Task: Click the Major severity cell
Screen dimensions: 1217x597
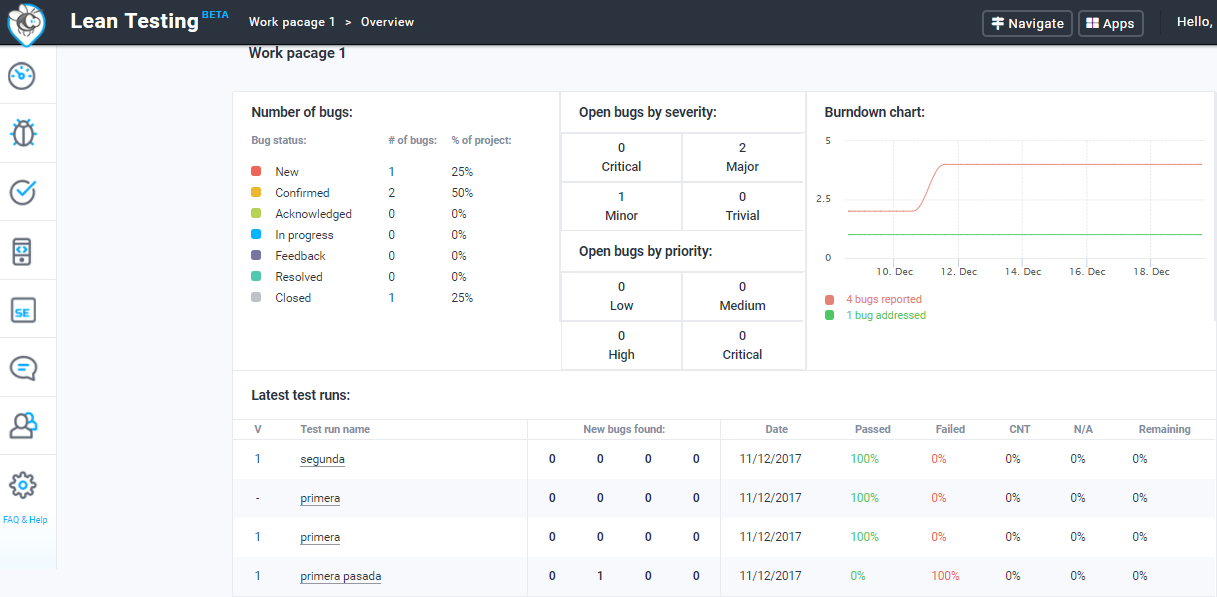Action: pyautogui.click(x=742, y=157)
